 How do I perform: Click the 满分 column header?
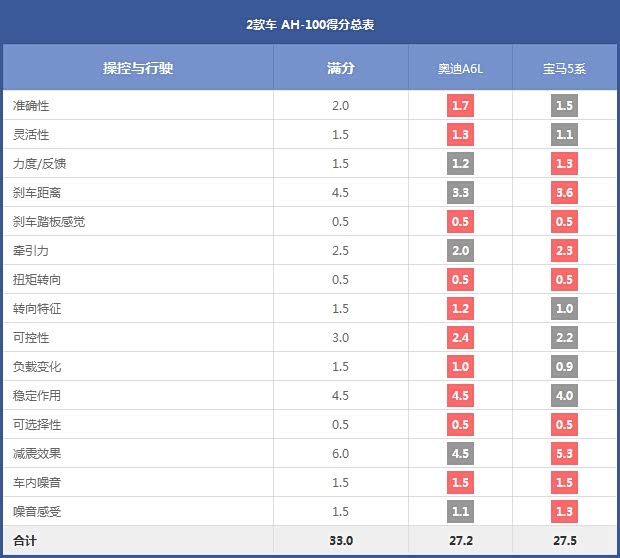point(341,68)
